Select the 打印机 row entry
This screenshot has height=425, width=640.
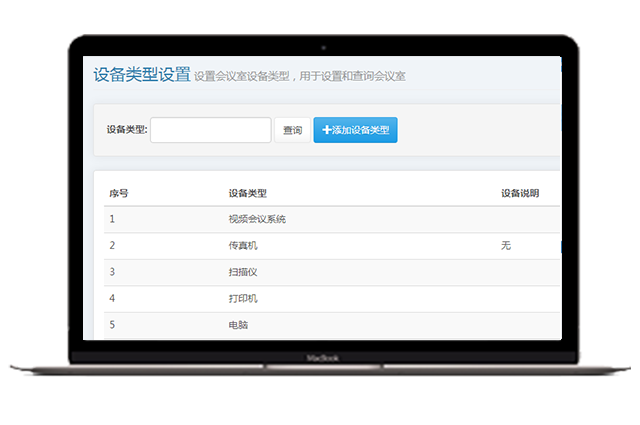tap(244, 298)
